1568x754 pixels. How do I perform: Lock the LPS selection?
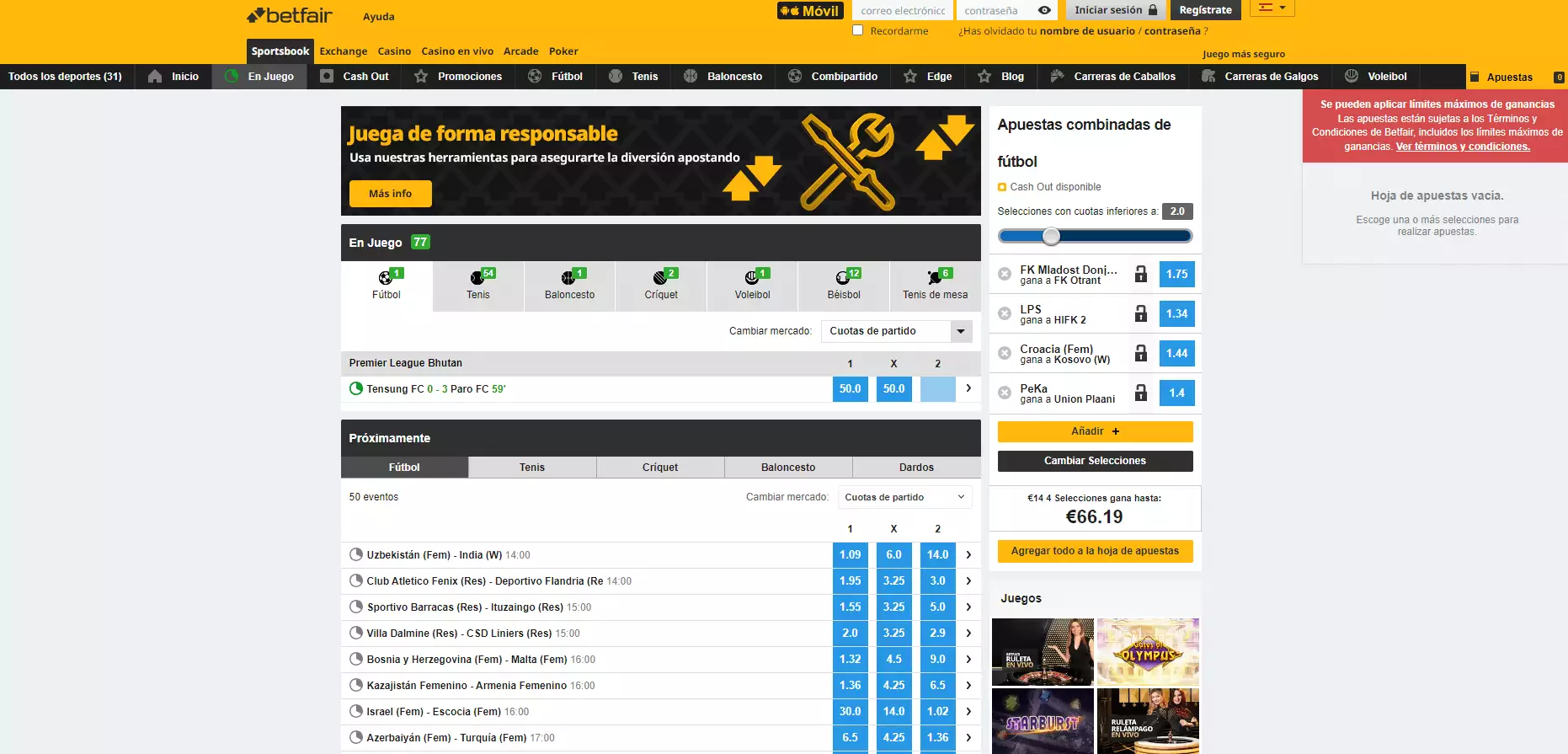(x=1141, y=313)
